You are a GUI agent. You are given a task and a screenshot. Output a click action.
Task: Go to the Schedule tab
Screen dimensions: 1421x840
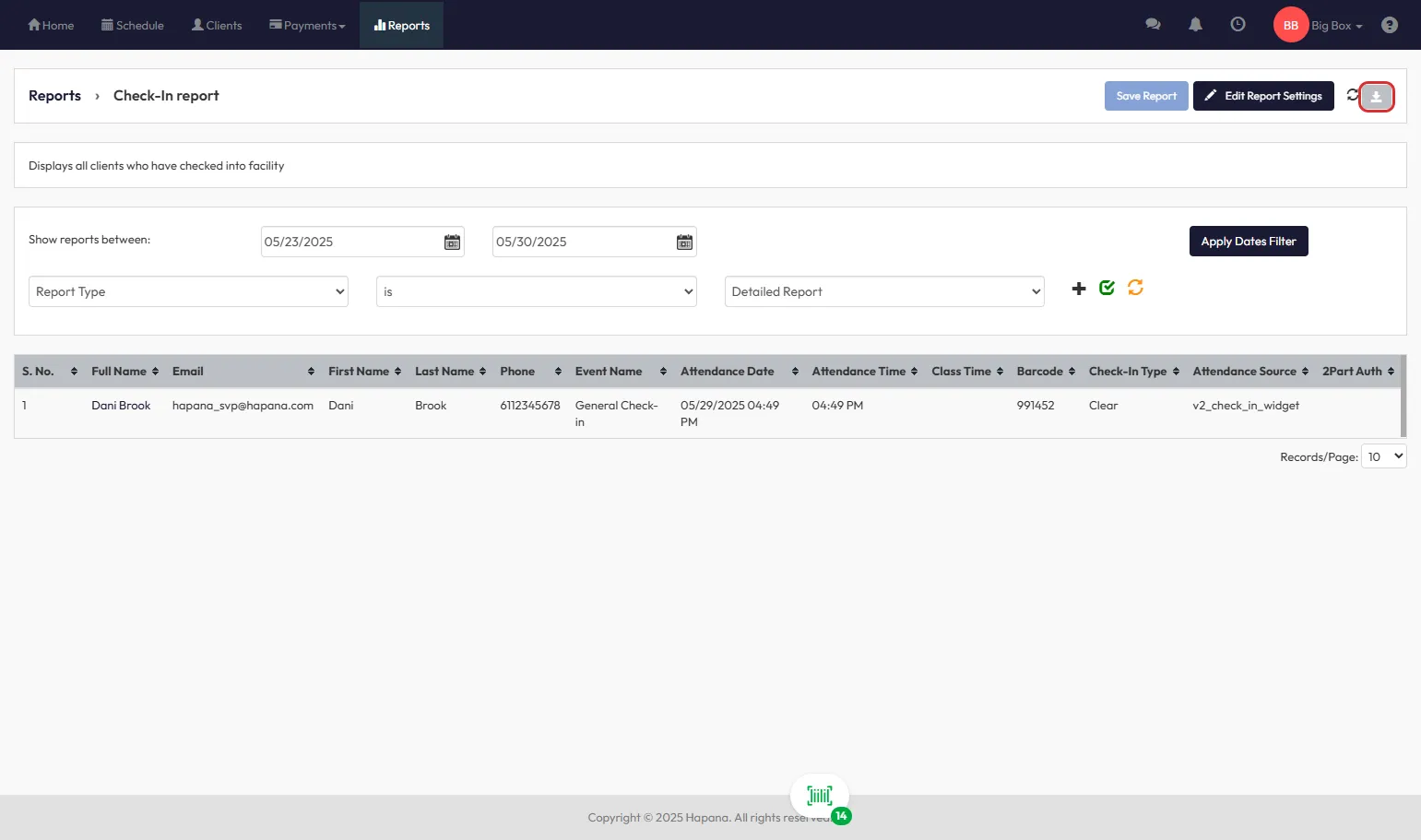(x=133, y=25)
